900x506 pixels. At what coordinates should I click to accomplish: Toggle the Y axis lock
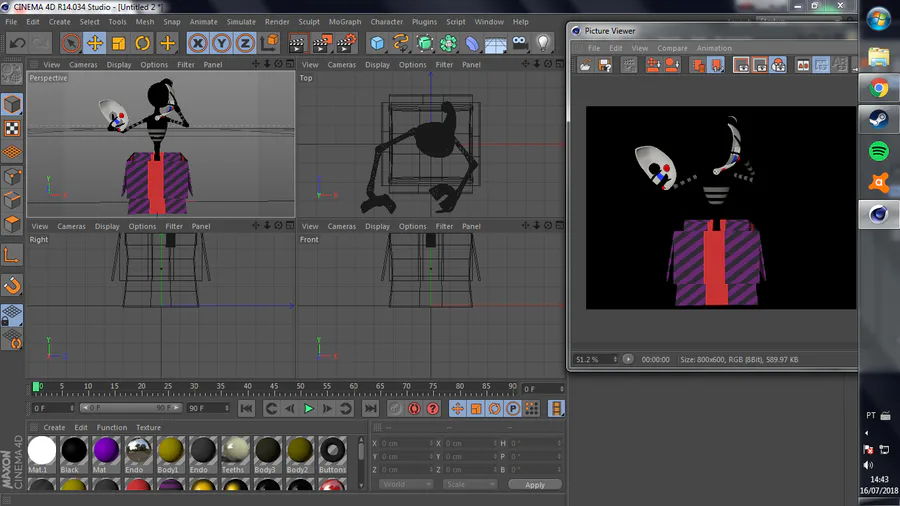(x=222, y=43)
